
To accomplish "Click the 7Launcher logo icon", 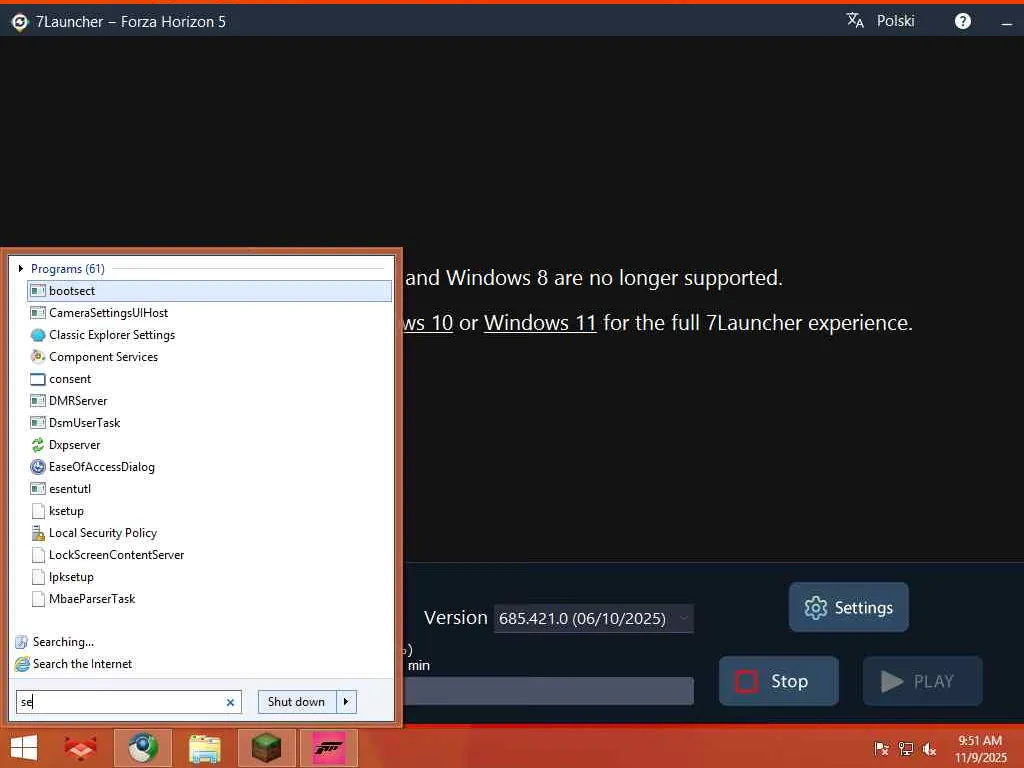I will point(20,22).
